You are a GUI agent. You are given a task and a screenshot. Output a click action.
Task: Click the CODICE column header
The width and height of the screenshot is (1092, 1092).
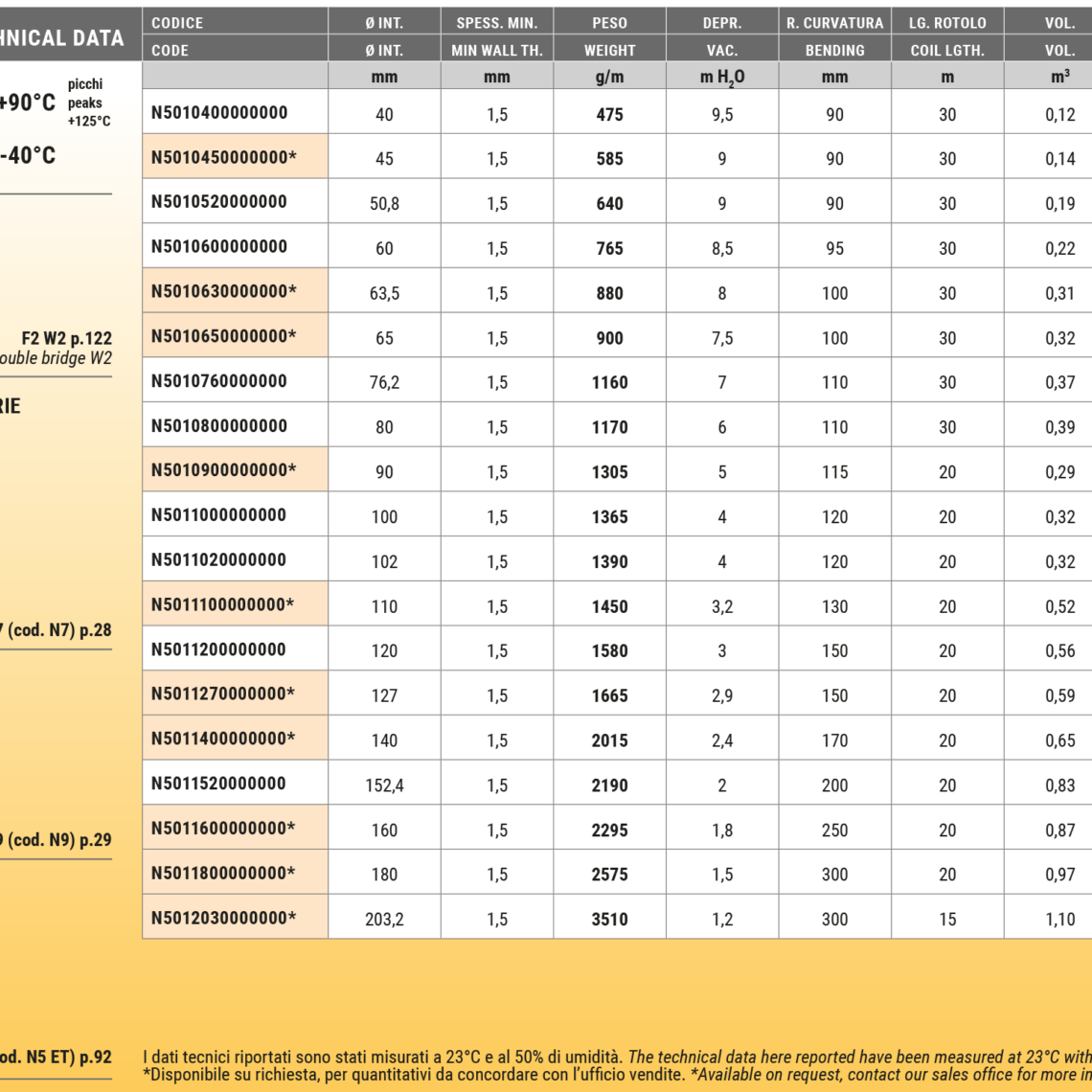click(x=177, y=23)
